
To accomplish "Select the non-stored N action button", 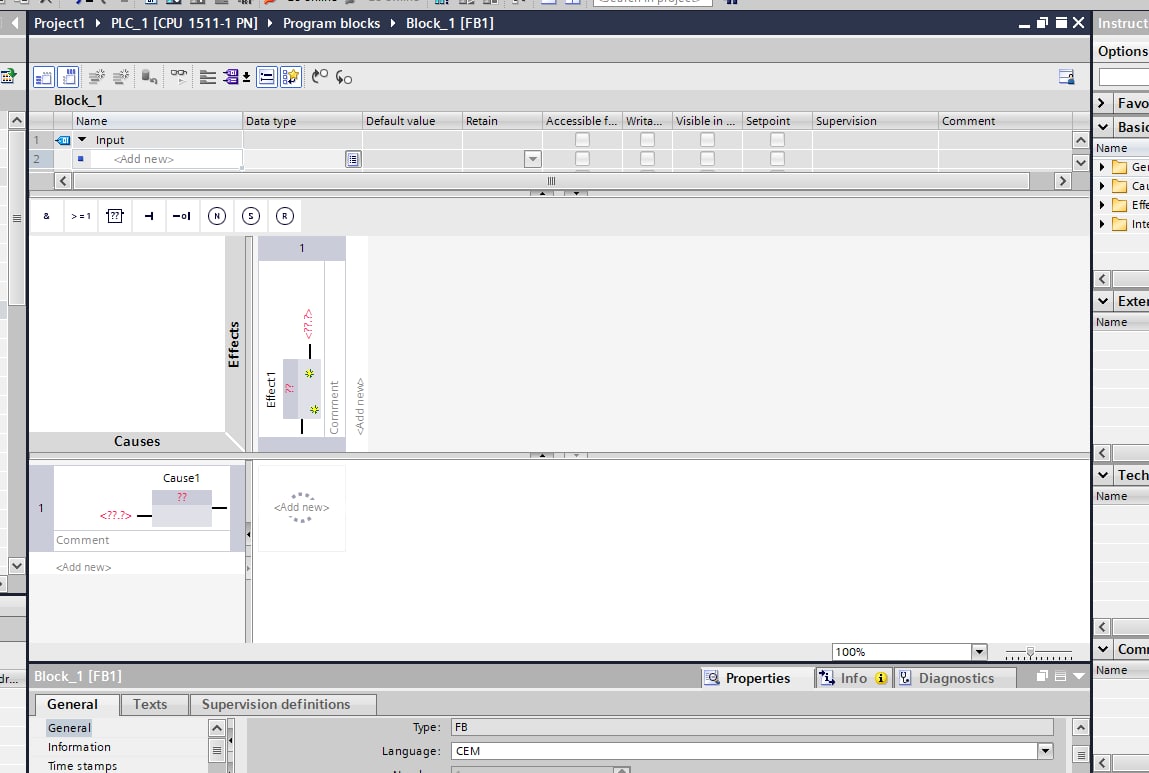I will click(216, 216).
